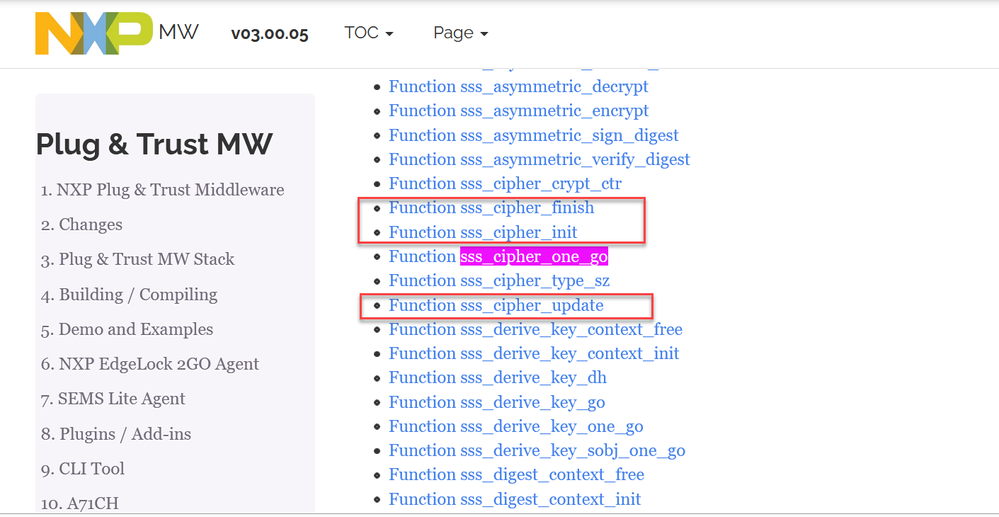
Task: Open the TOC dropdown menu
Action: (368, 33)
